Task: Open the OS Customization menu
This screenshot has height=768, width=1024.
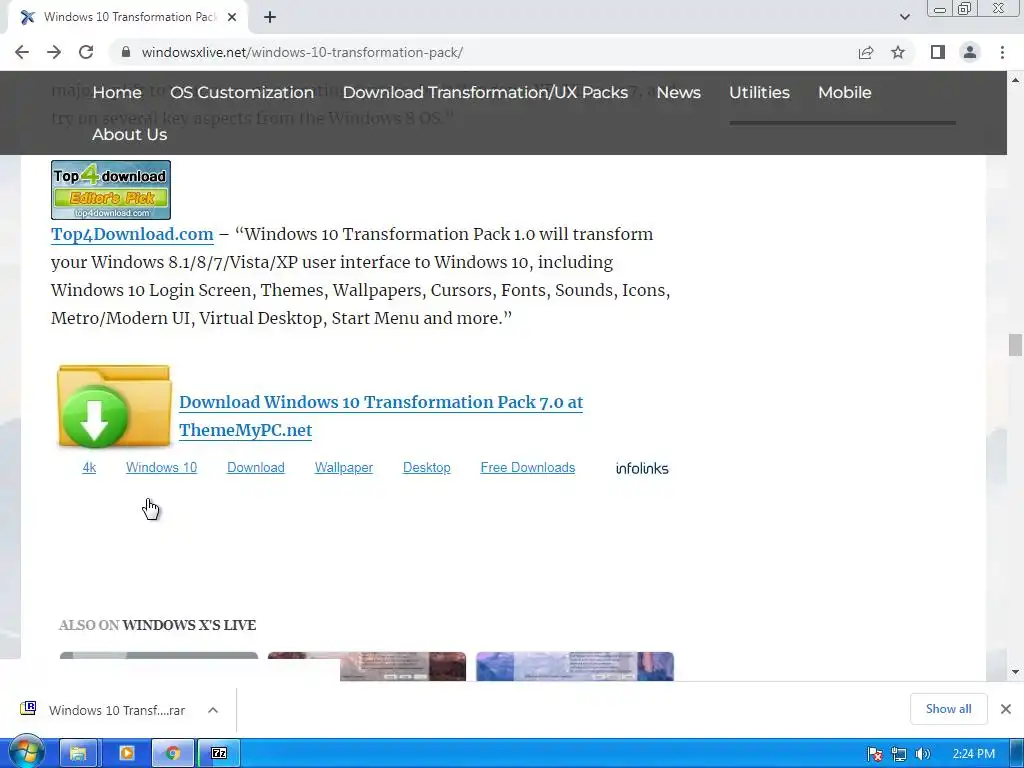Action: pyautogui.click(x=242, y=93)
